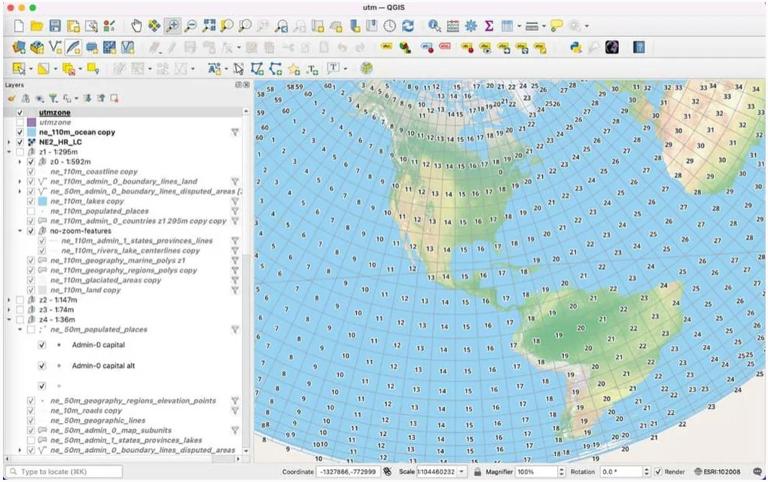Open Layer Styling panel brush icon in Layers
Image resolution: width=768 pixels, height=482 pixels.
pyautogui.click(x=12, y=98)
